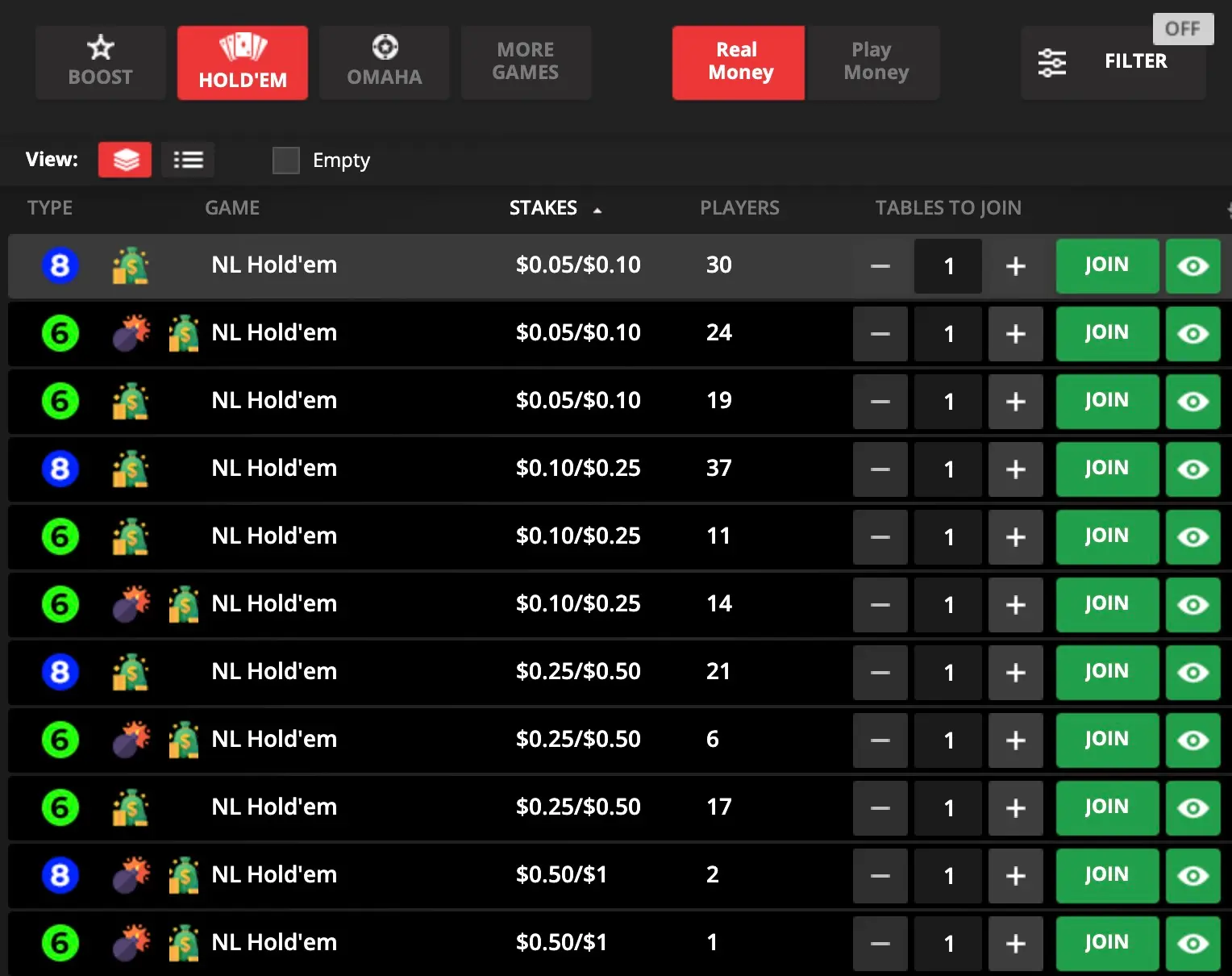Viewport: 1232px width, 976px height.
Task: Switch to list view
Action: pyautogui.click(x=188, y=160)
